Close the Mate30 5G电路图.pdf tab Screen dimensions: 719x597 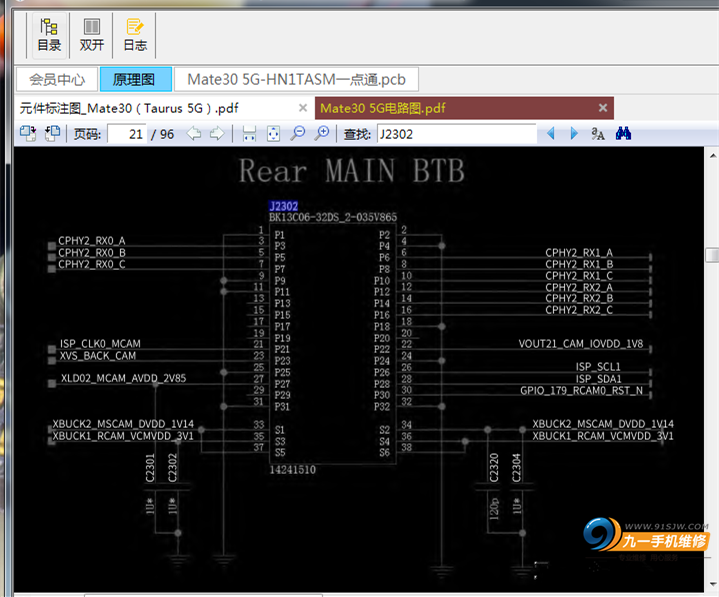tap(603, 108)
